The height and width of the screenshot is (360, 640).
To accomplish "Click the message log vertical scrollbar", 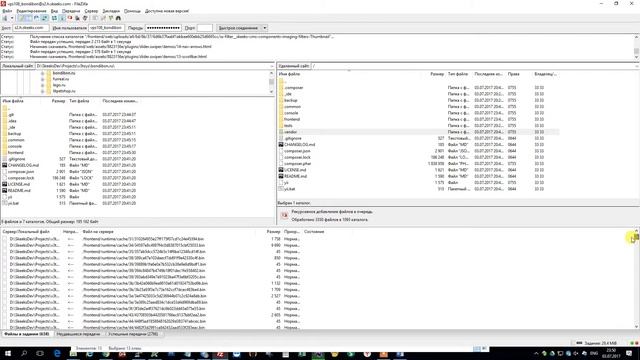I will pyautogui.click(x=636, y=47).
